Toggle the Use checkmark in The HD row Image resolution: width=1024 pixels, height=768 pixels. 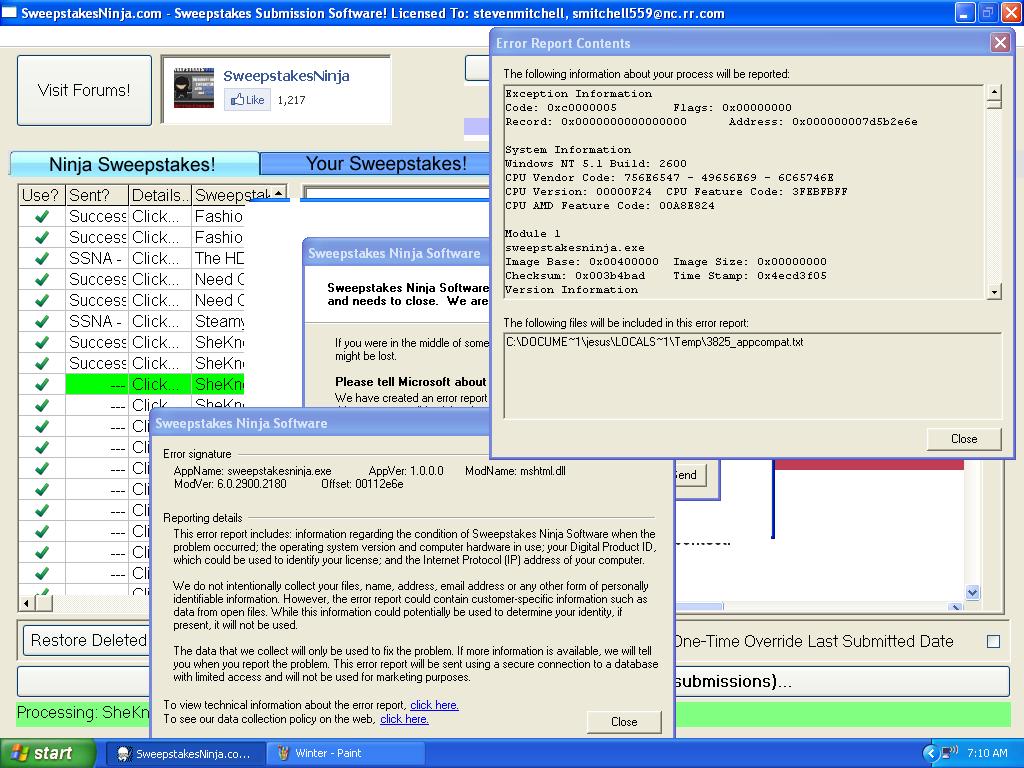coord(42,258)
